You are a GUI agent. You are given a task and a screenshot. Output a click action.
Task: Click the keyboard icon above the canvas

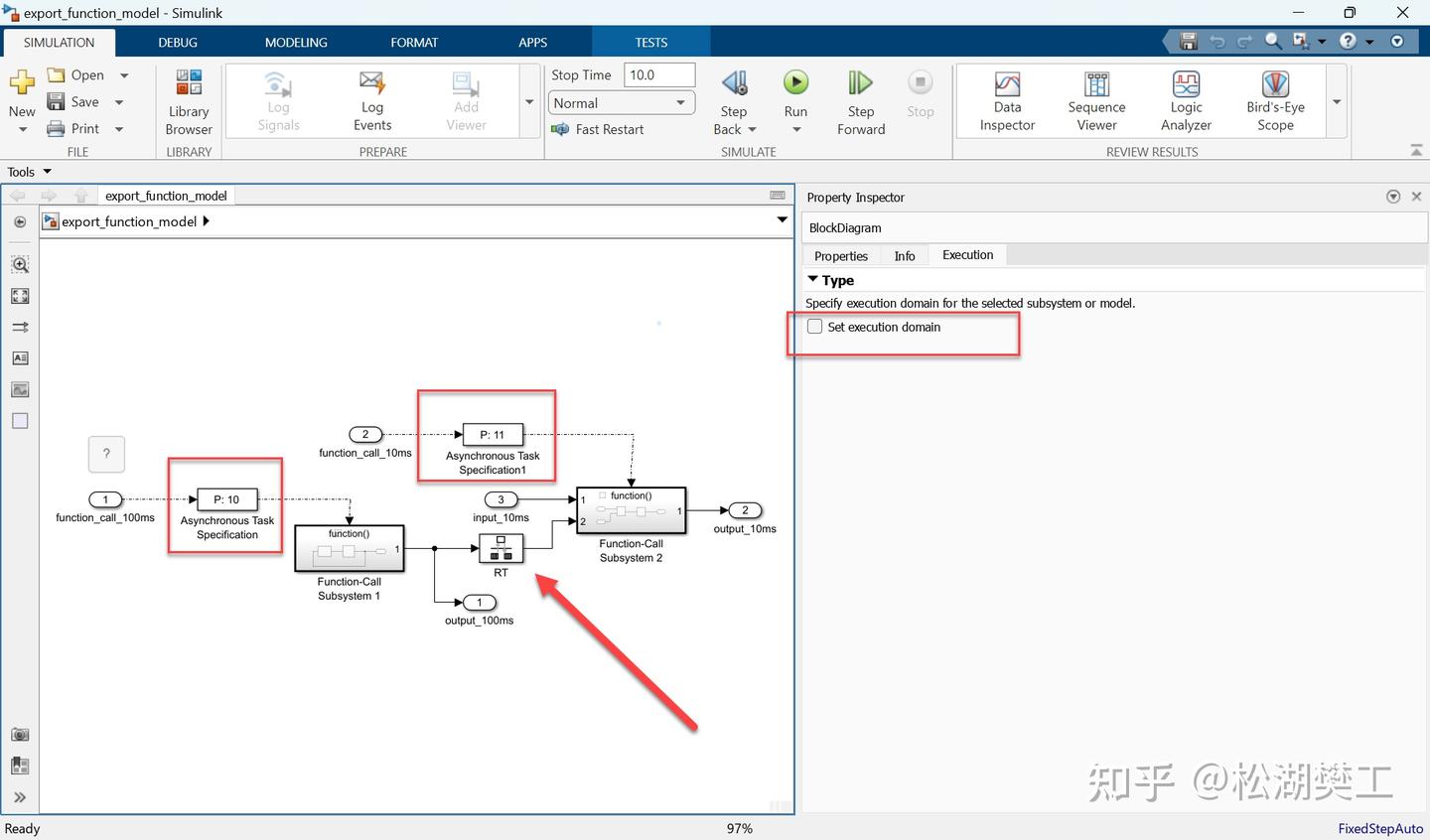778,196
